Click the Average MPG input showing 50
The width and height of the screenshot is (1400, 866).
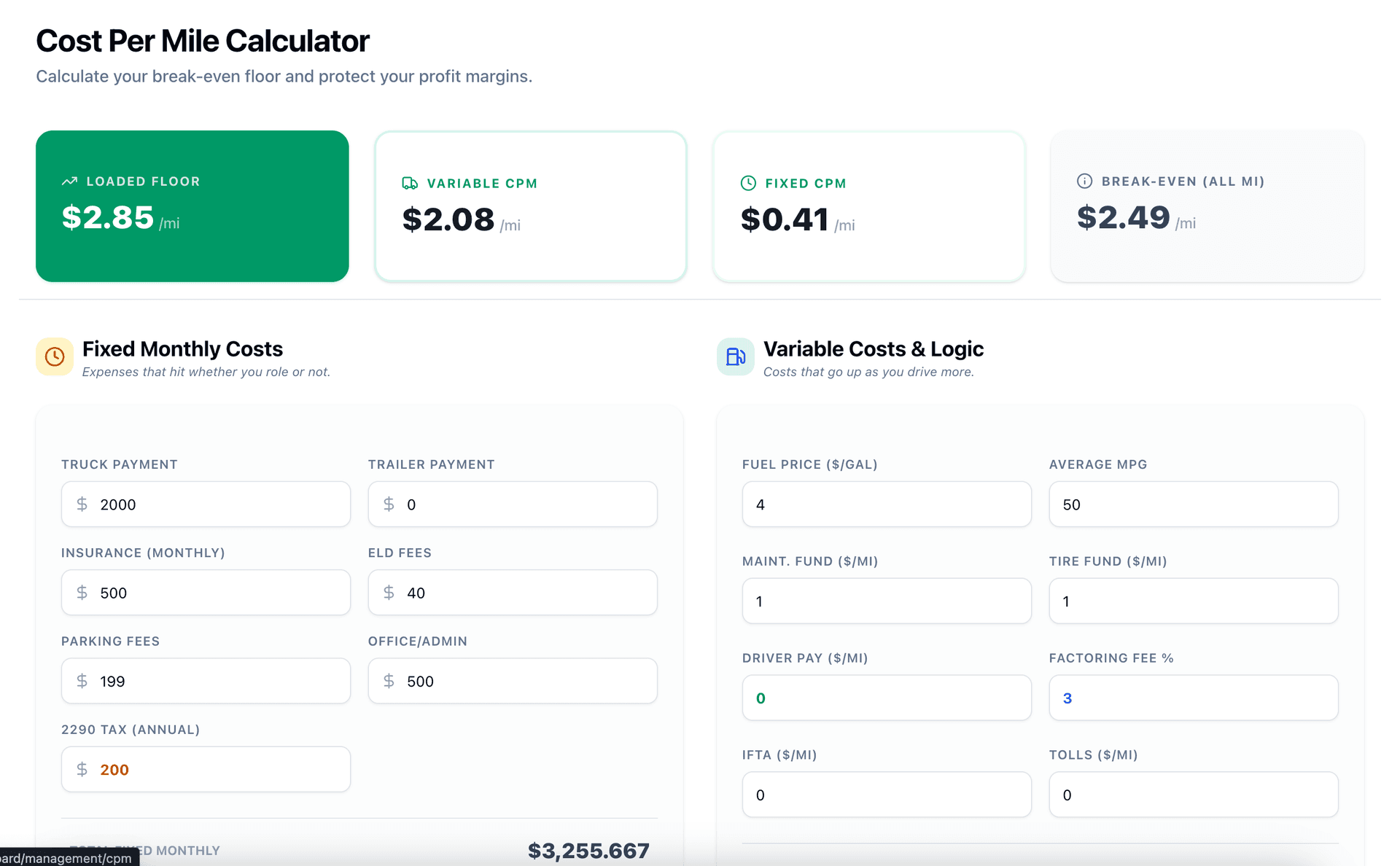[x=1193, y=504]
